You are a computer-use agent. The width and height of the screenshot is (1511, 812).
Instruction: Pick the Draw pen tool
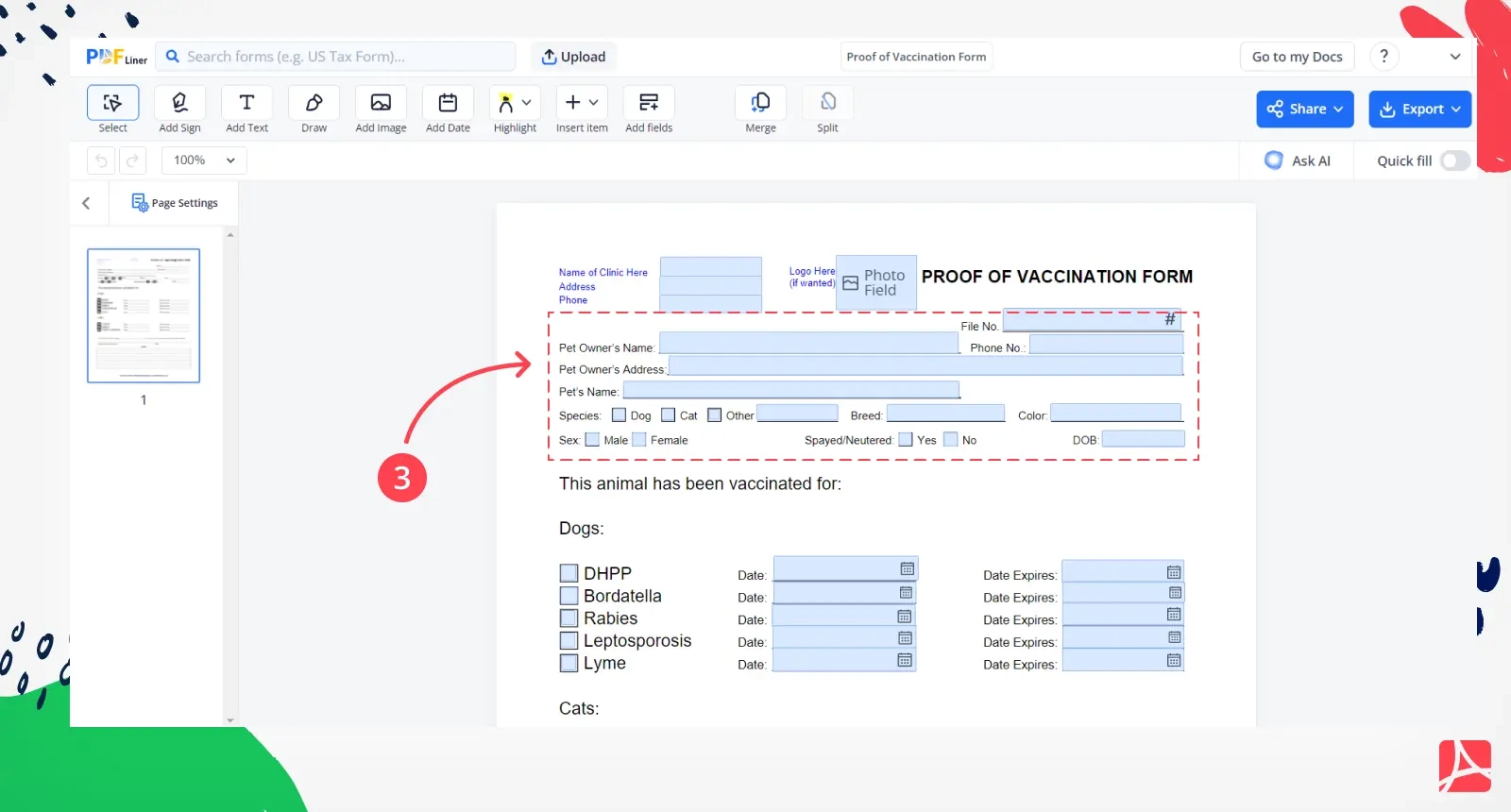point(314,103)
